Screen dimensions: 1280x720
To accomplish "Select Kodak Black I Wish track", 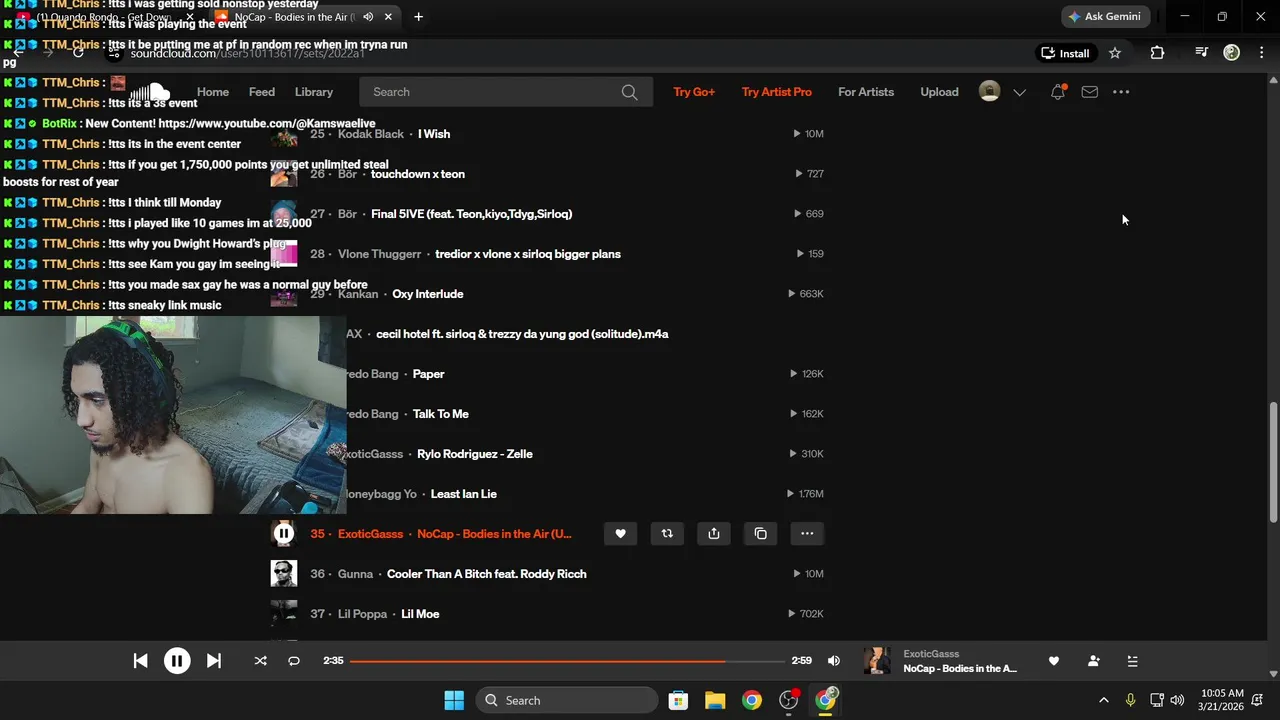I will (x=434, y=134).
